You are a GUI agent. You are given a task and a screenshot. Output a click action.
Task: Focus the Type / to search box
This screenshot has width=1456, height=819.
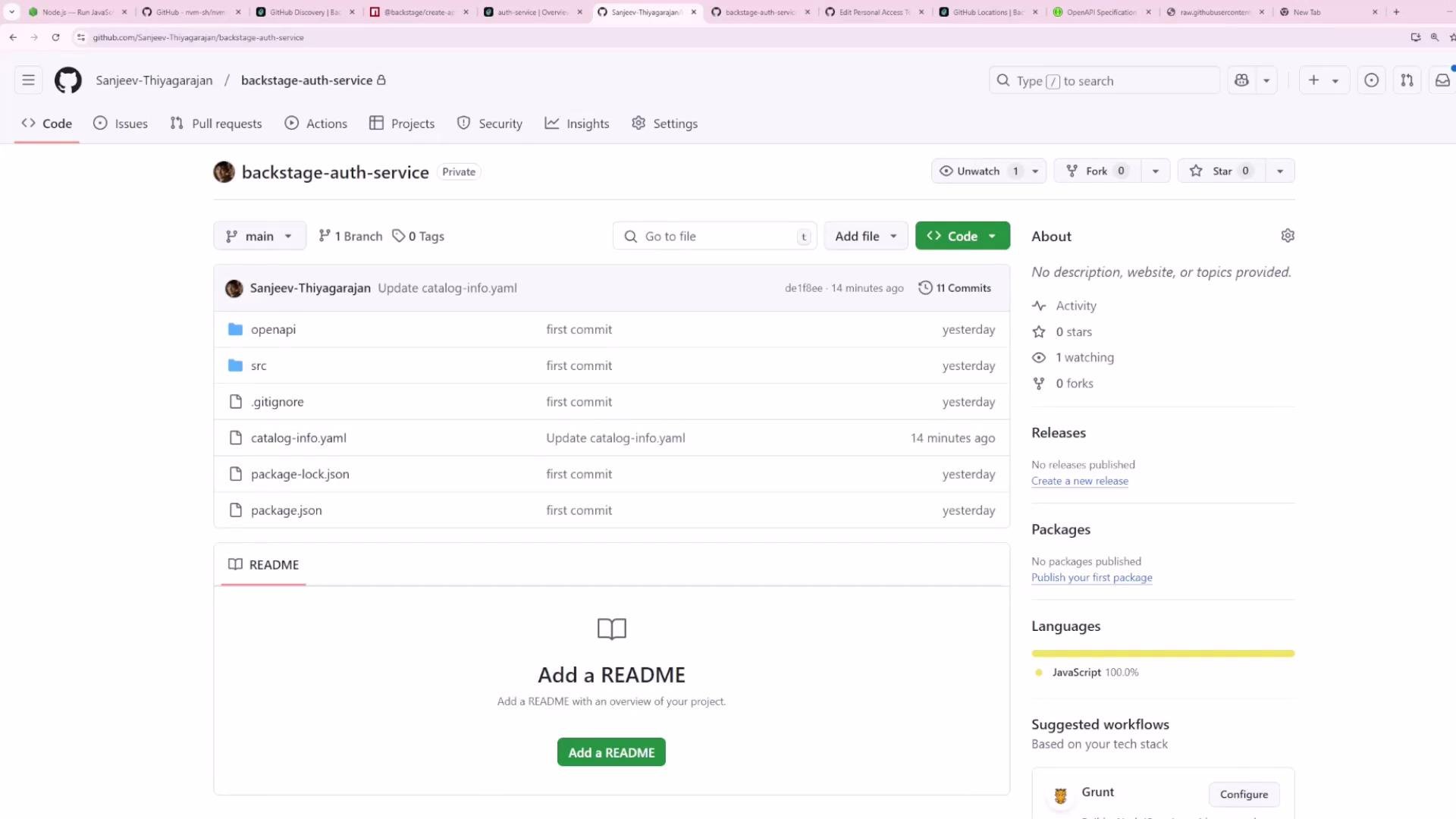pos(1104,80)
